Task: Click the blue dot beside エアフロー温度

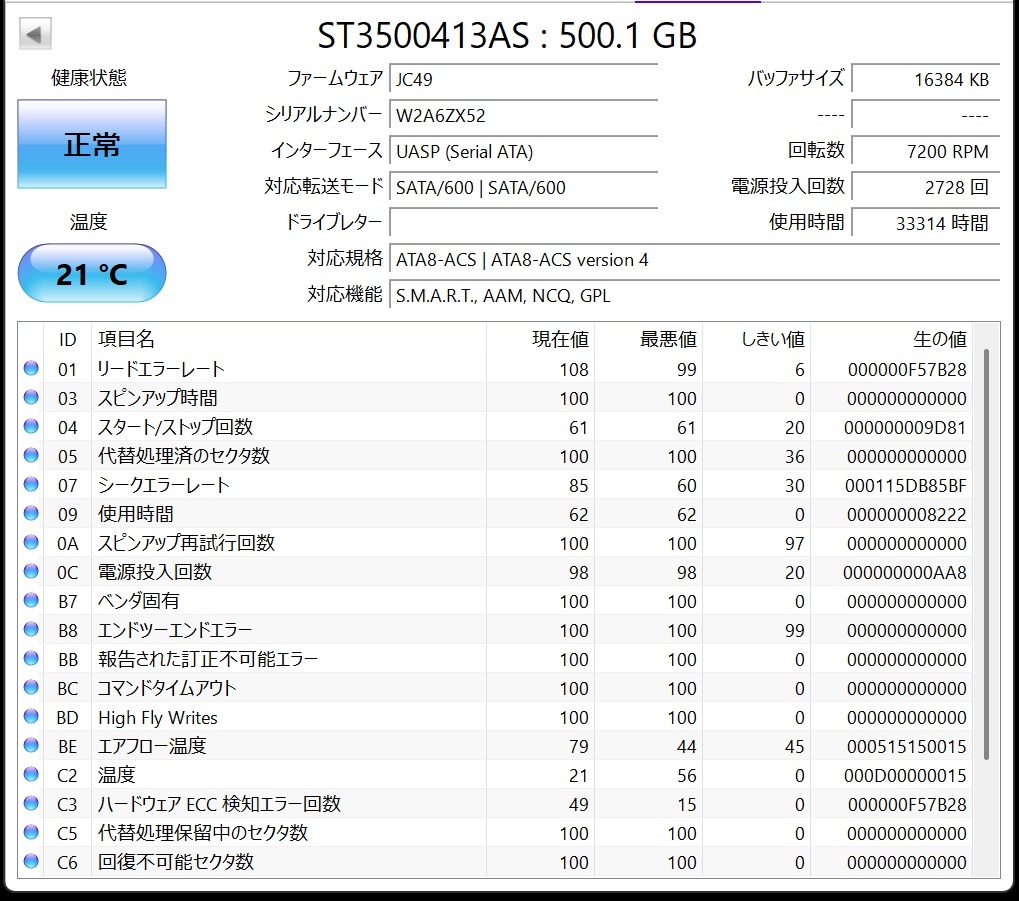Action: point(30,746)
